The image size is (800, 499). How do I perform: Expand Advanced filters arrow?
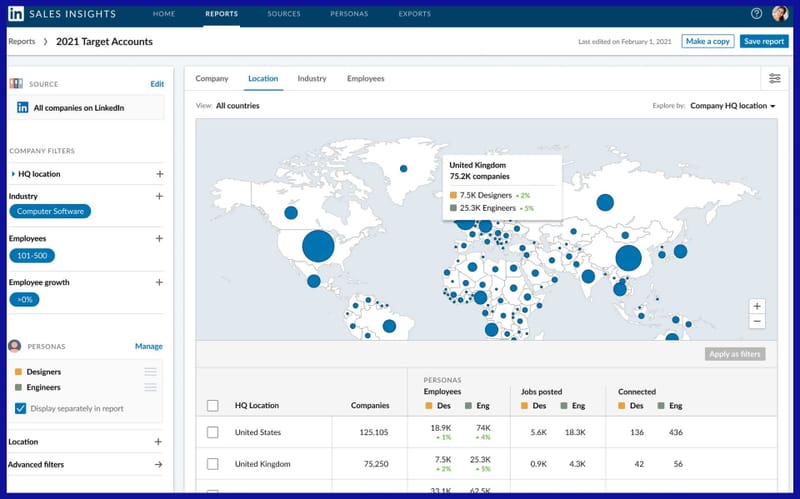tap(158, 464)
